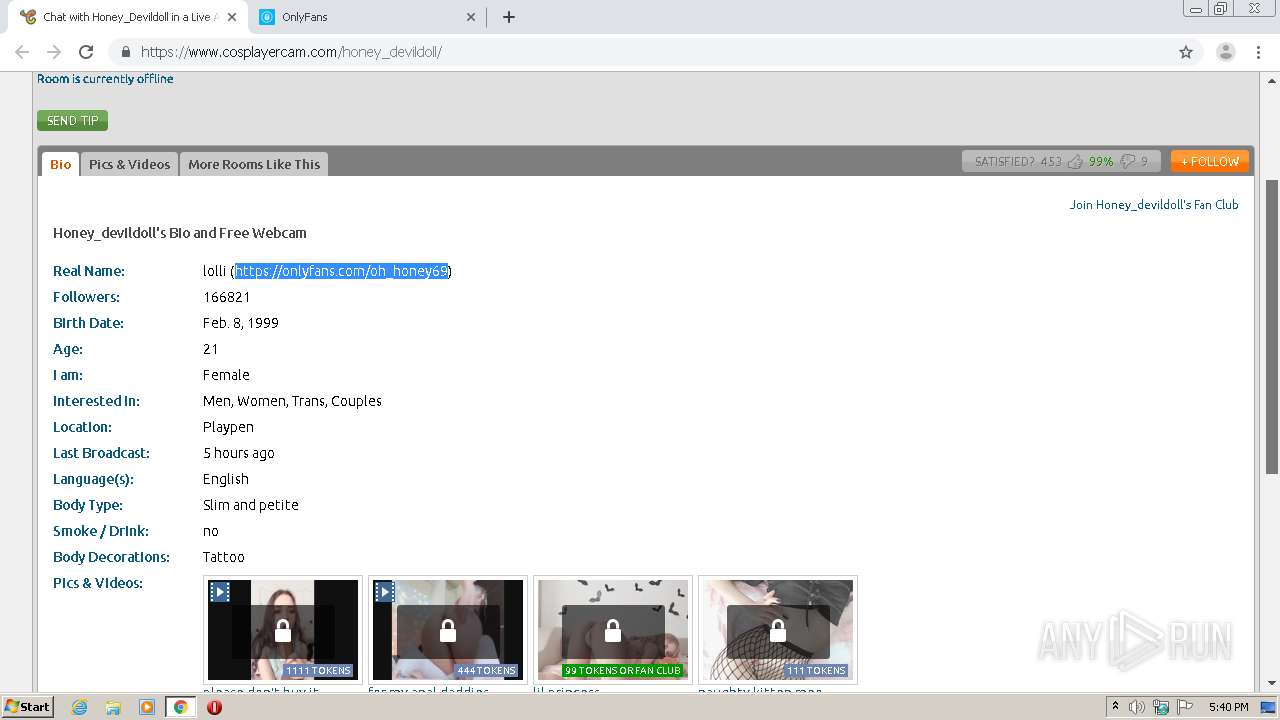Open the Chrome profile avatar menu
The image size is (1280, 720).
[1225, 52]
